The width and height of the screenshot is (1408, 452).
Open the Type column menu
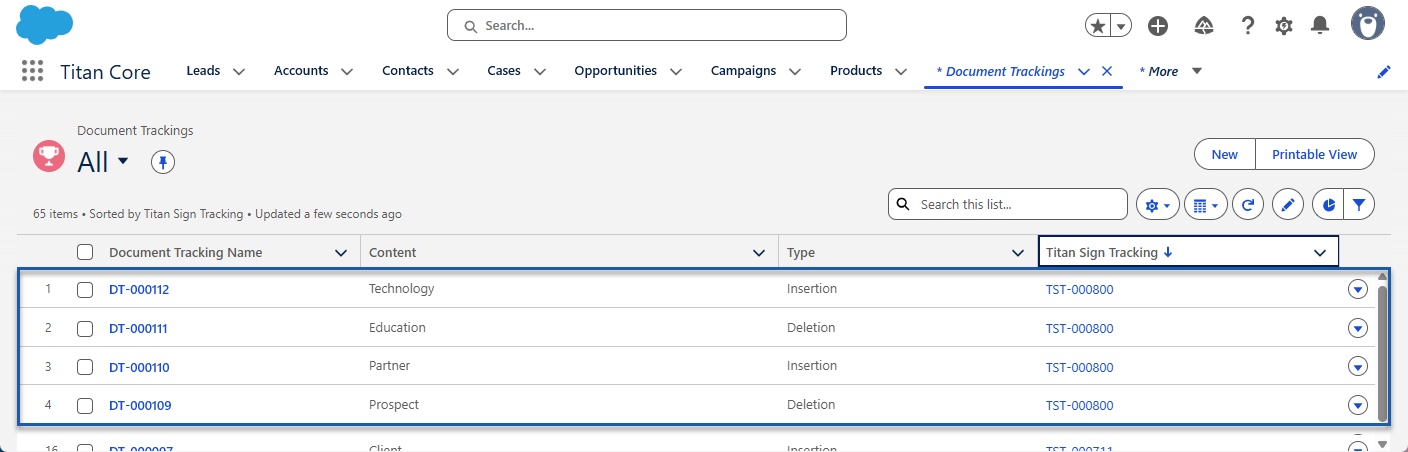click(x=1019, y=253)
